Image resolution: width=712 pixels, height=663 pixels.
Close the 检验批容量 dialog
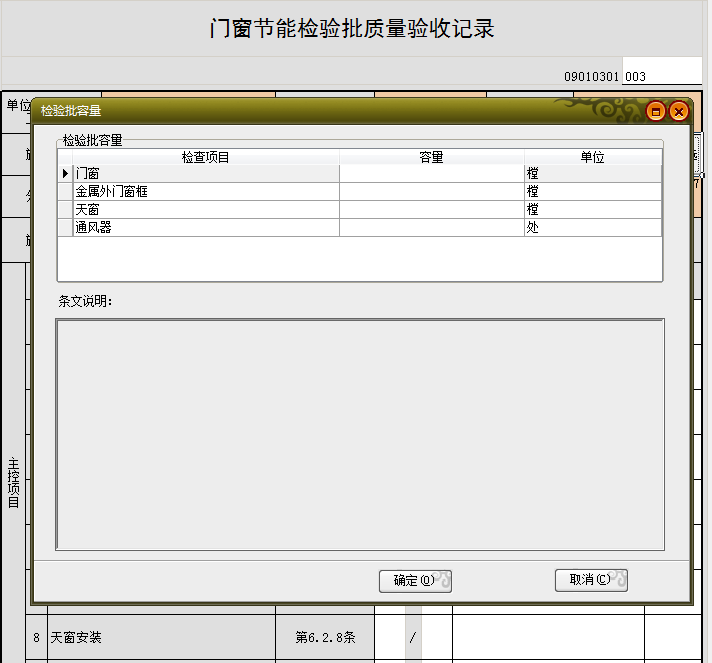pyautogui.click(x=679, y=111)
